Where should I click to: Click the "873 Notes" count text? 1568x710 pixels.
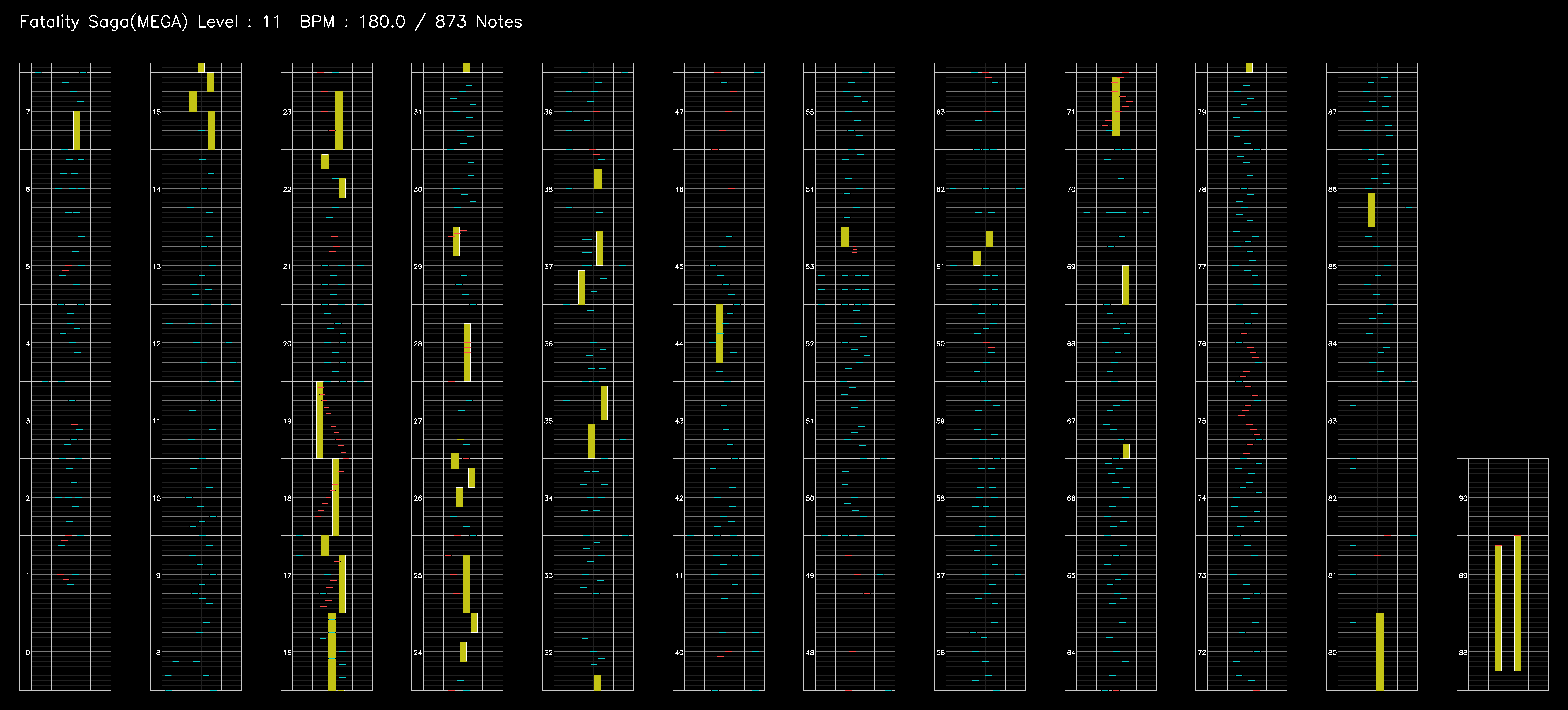478,23
